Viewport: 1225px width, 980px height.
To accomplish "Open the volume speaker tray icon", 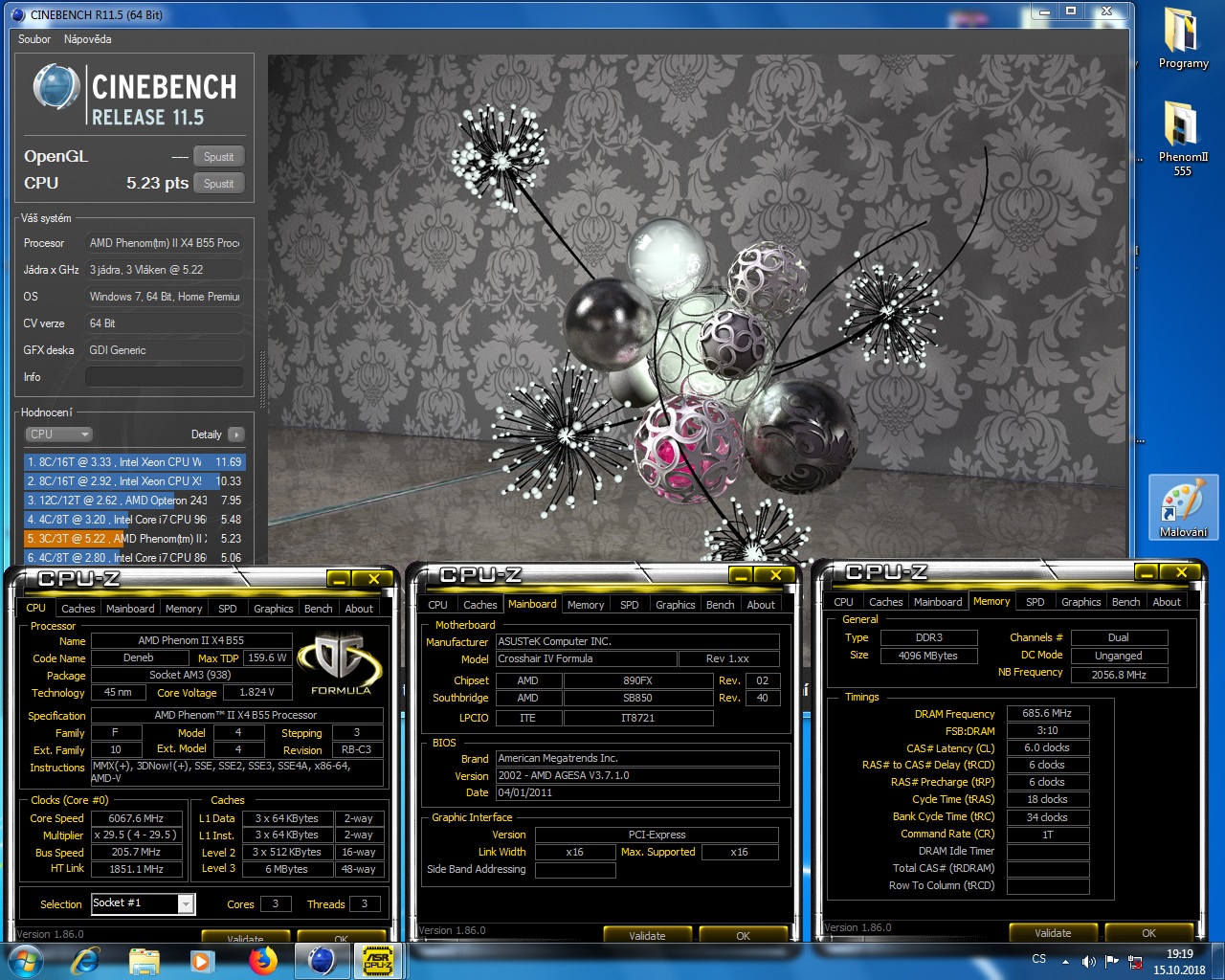I will (x=1088, y=961).
